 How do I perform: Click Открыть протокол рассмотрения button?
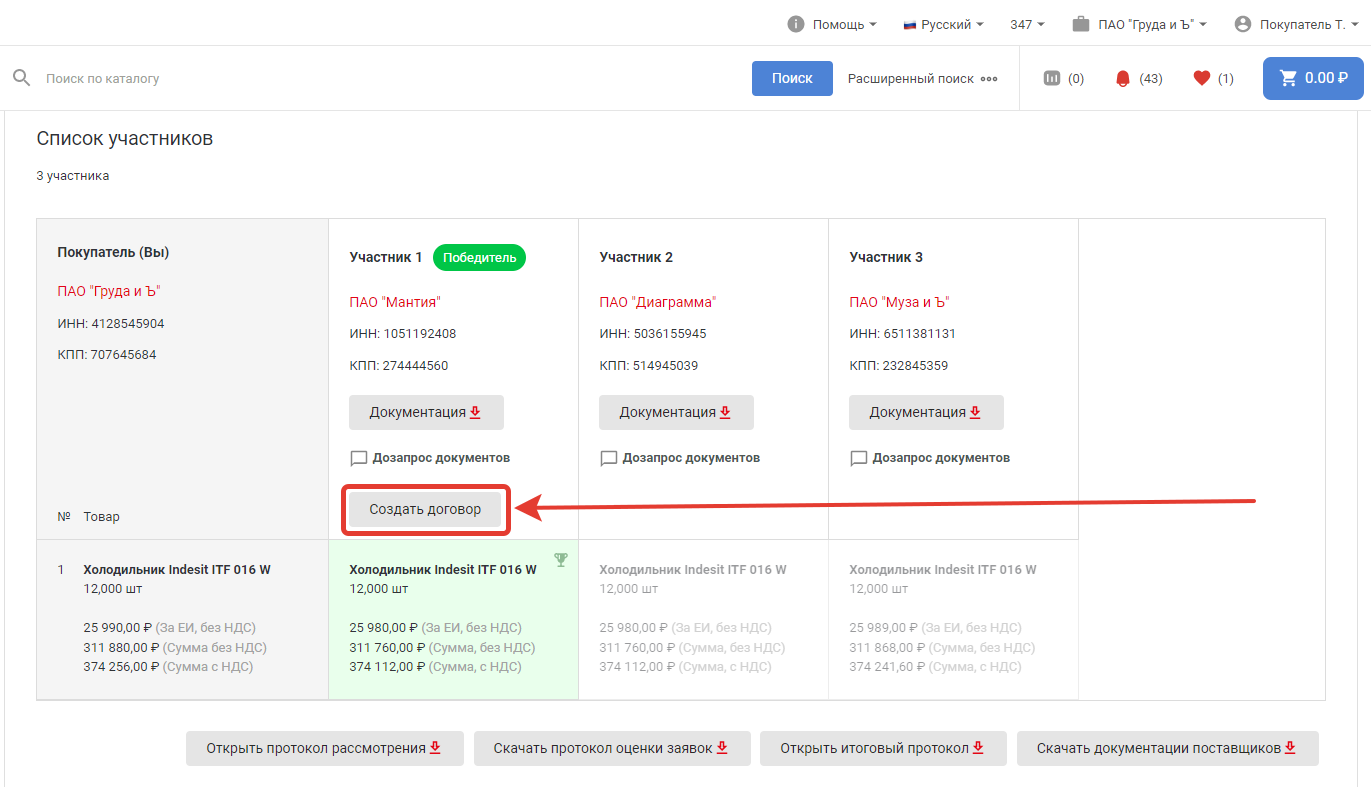[x=324, y=748]
